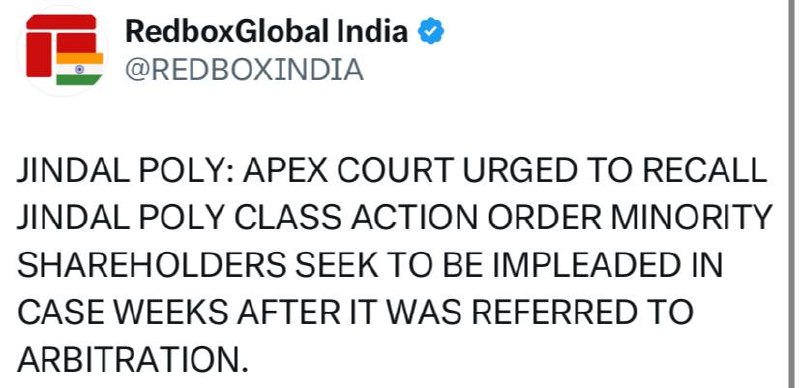Image resolution: width=800 pixels, height=388 pixels.
Task: Open the @REDBOXINDIA handle link
Action: pyautogui.click(x=244, y=69)
